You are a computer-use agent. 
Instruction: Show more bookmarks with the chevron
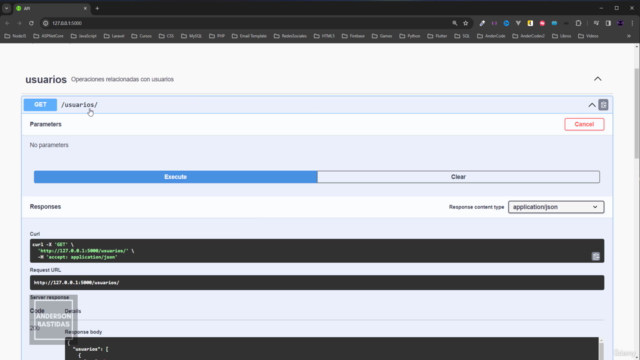[x=629, y=36]
